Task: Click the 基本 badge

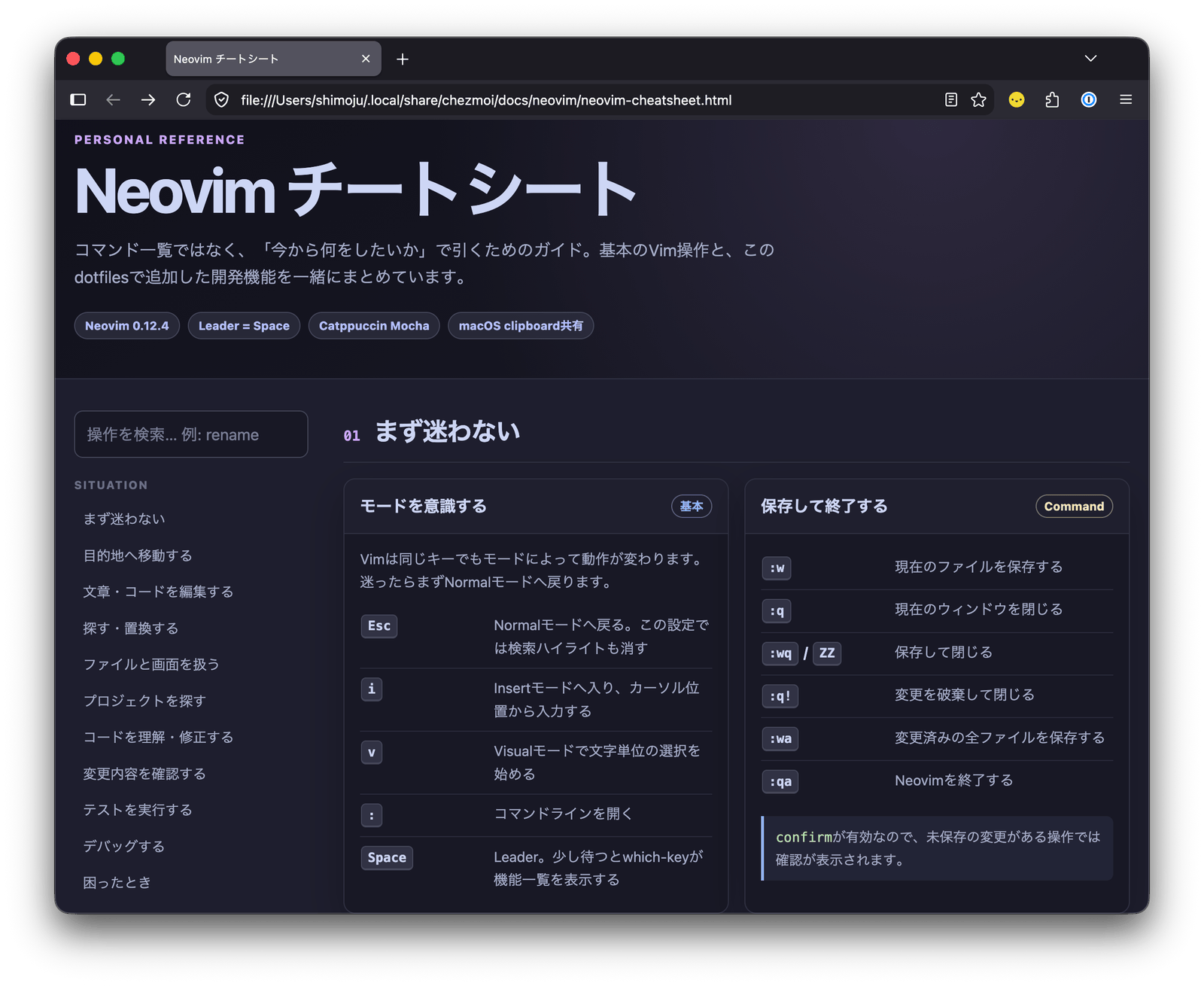Action: click(692, 507)
